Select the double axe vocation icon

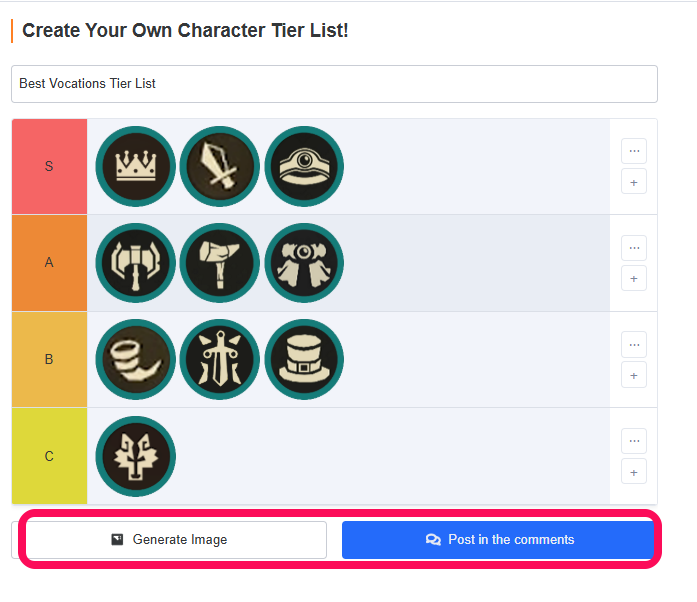pyautogui.click(x=135, y=263)
